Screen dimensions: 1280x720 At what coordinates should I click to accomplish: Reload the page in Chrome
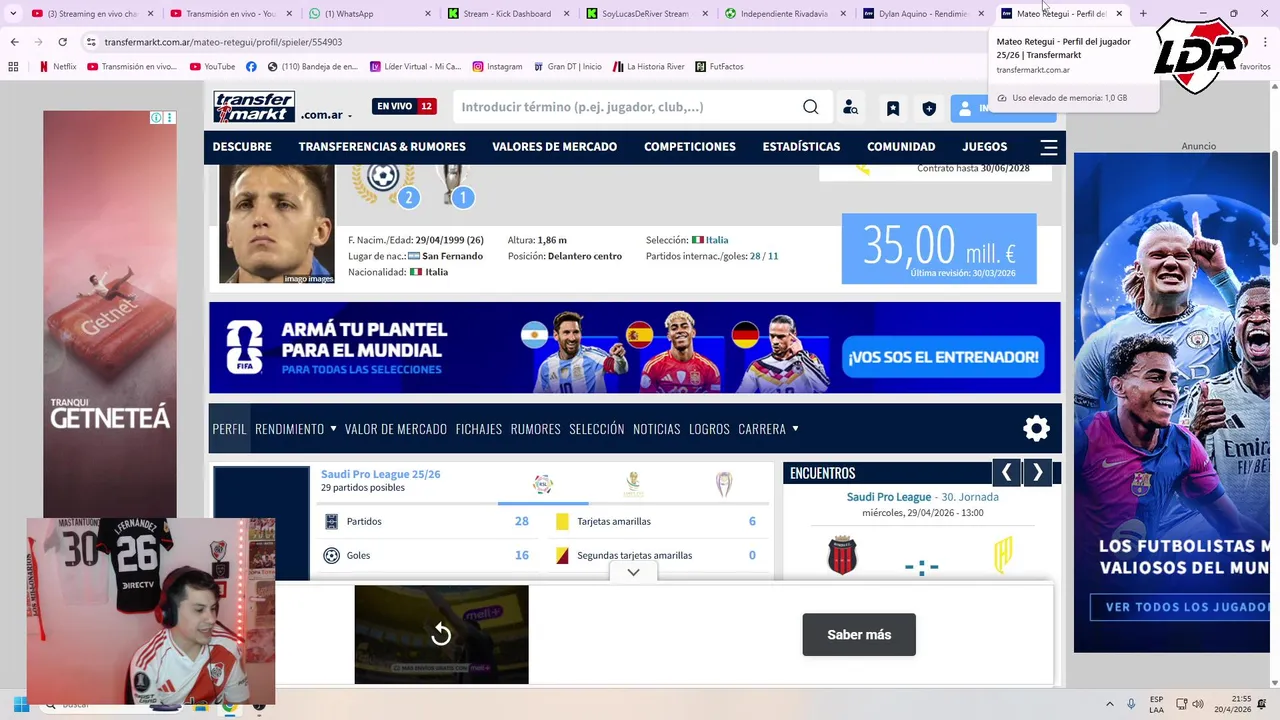pos(62,42)
